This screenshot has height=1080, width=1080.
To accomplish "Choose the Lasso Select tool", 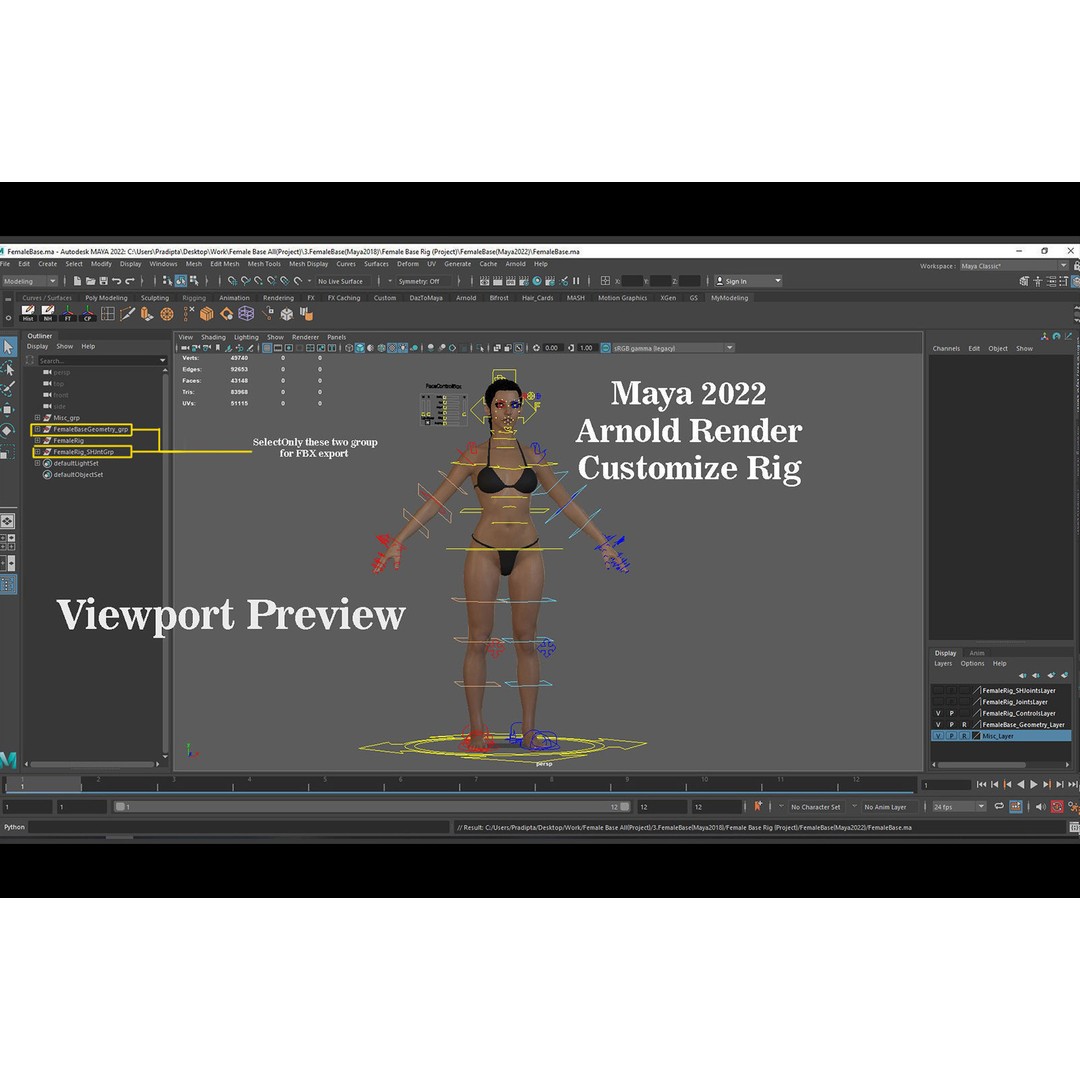I will 8,368.
